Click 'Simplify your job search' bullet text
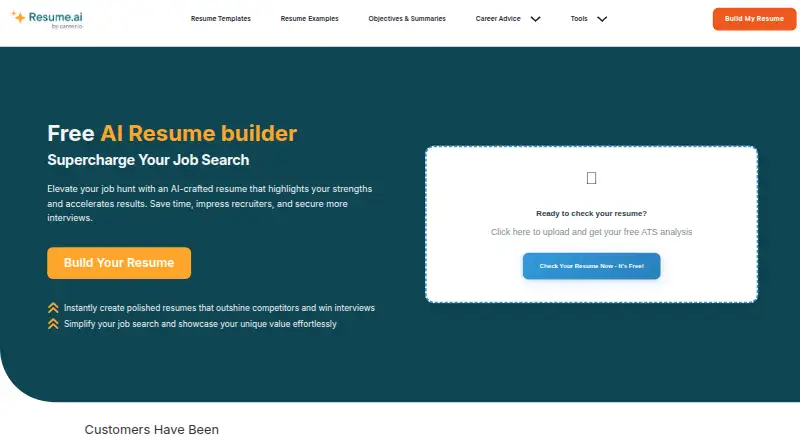Image resolution: width=800 pixels, height=440 pixels. pyautogui.click(x=200, y=324)
